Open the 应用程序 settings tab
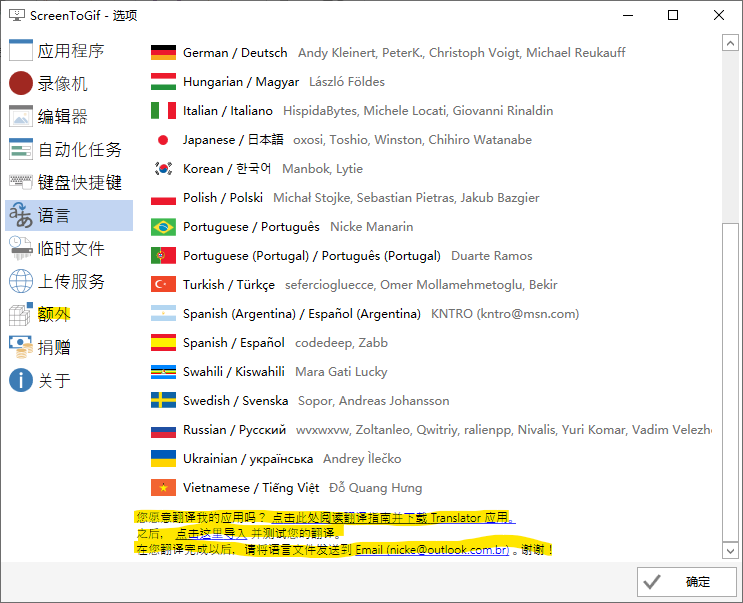The image size is (743, 603). [x=69, y=50]
